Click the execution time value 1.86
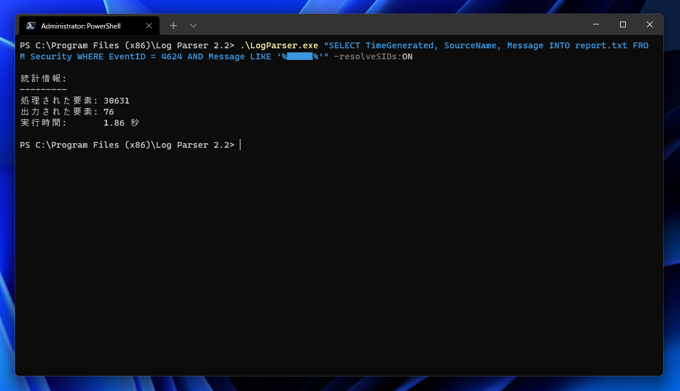This screenshot has width=680, height=391. coord(114,123)
